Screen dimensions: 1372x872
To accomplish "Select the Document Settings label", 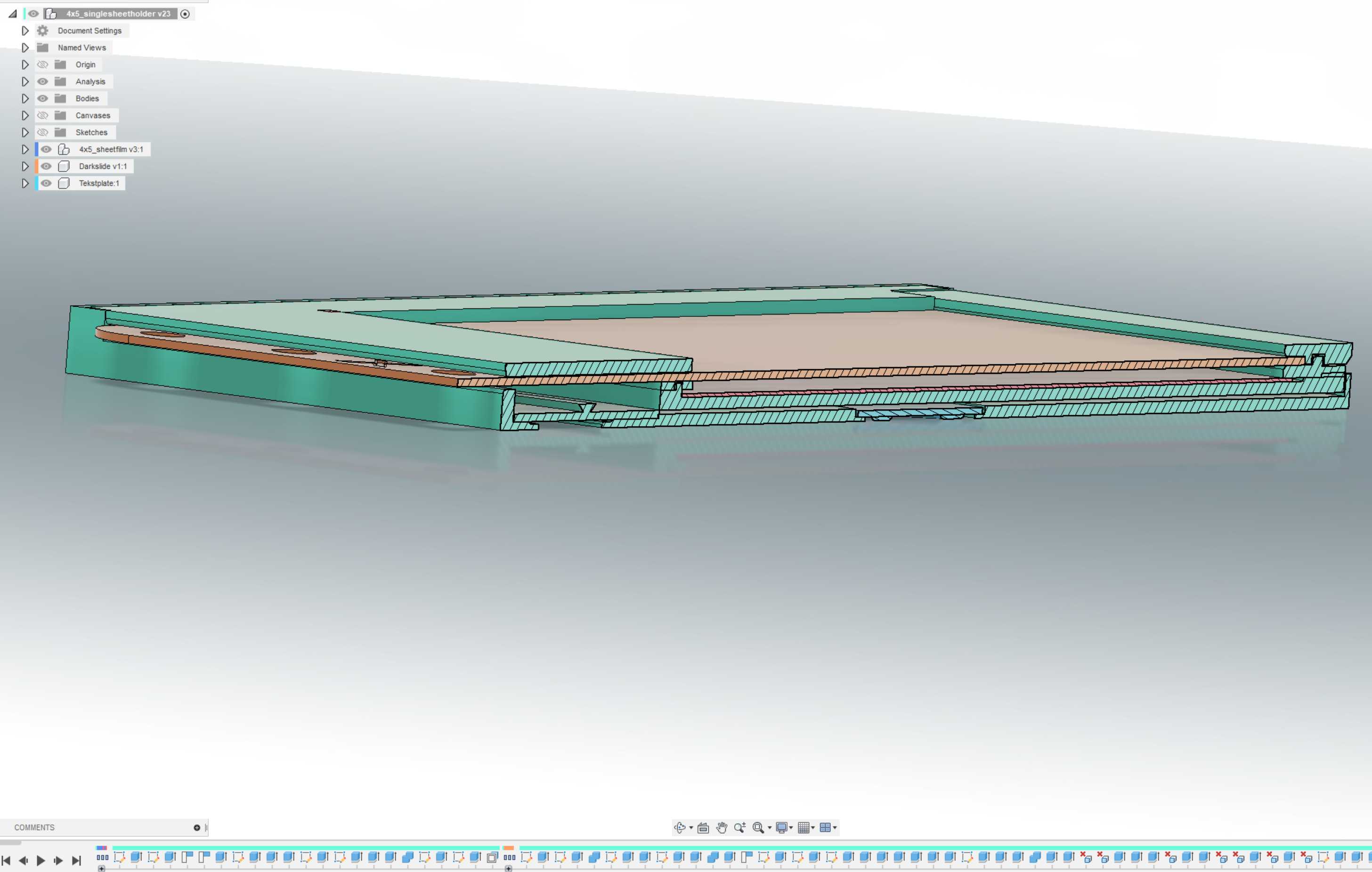I will [x=89, y=31].
